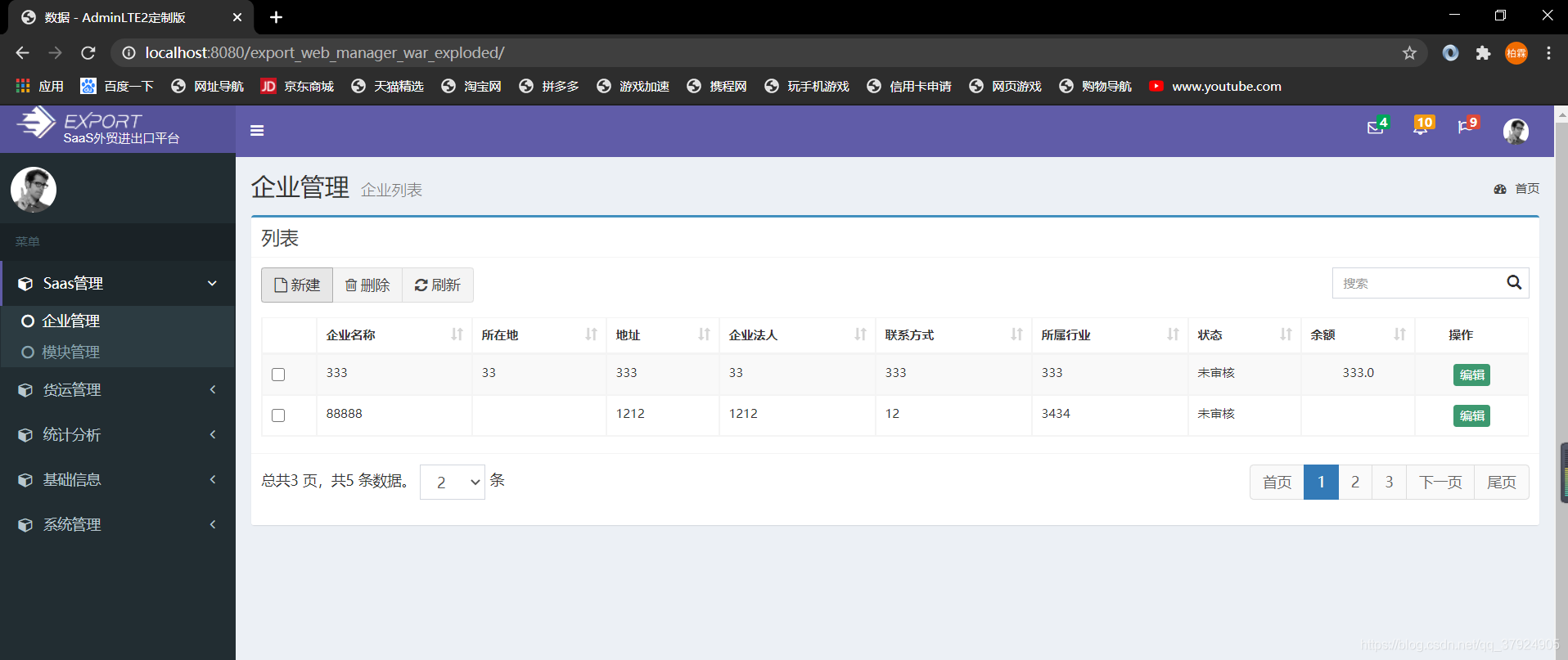Screen dimensions: 1568x660
Task: Open the 应用 apps bookmark icon
Action: pyautogui.click(x=23, y=86)
